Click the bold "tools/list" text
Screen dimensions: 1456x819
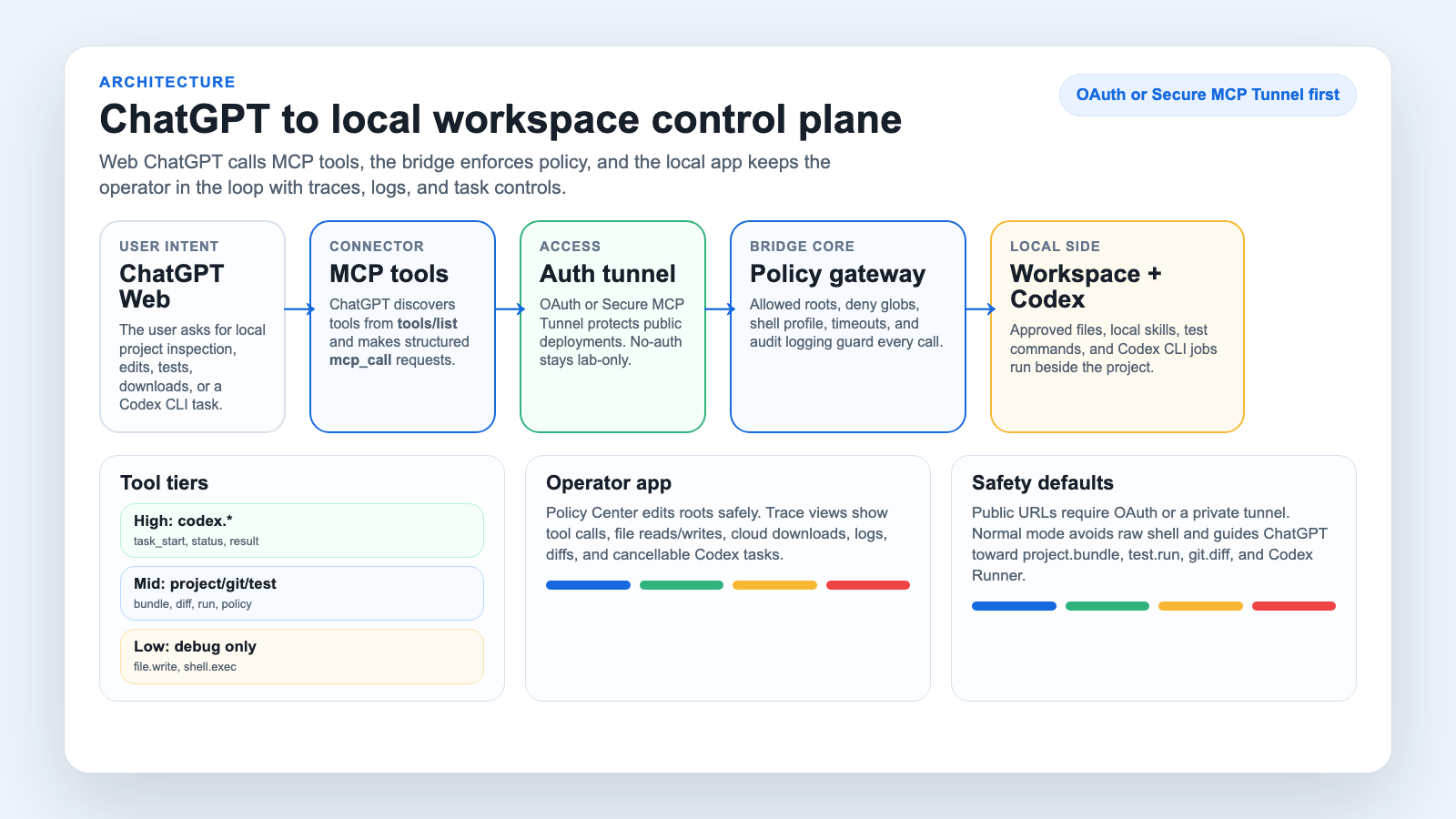(428, 323)
